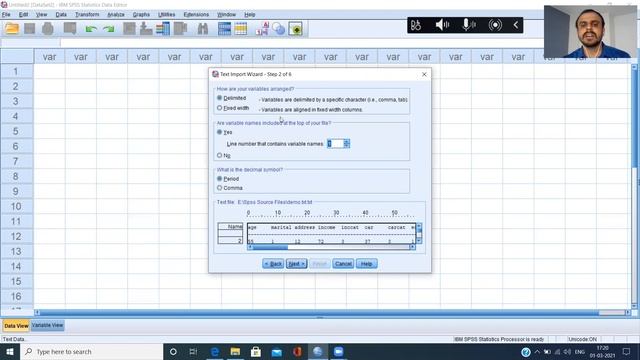
Task: Open the Extensions menu
Action: coord(196,14)
